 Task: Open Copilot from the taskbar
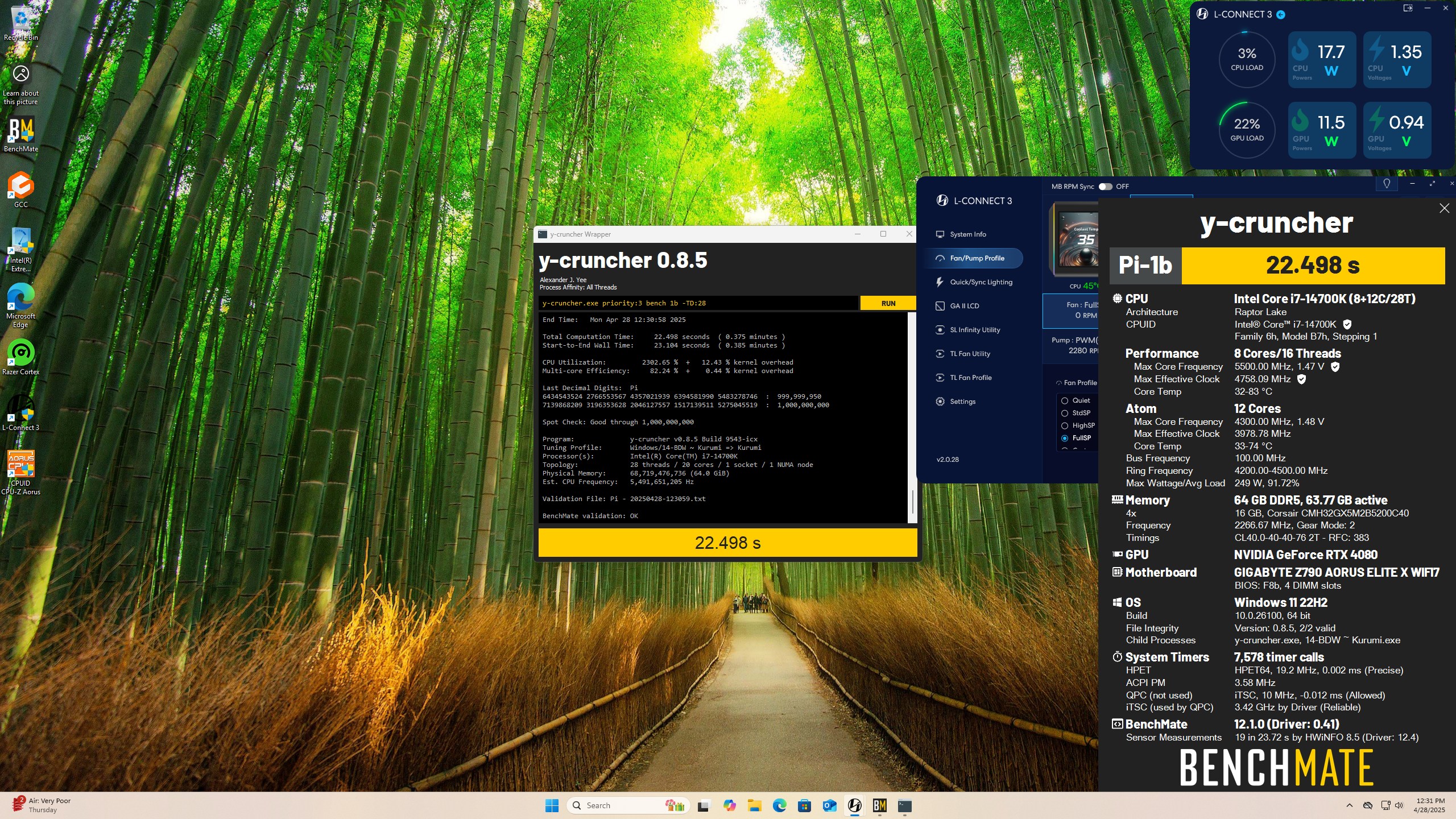[729, 805]
